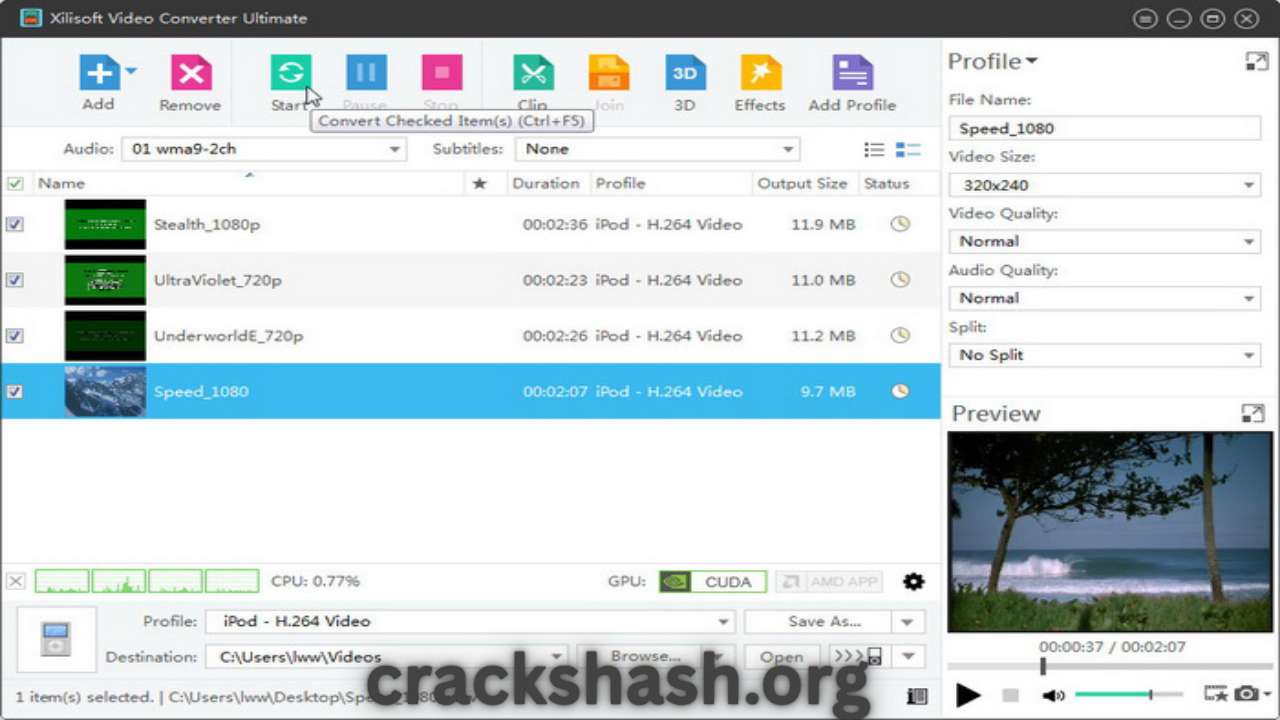Switch to detailed thumbnail list view
Viewport: 1280px width, 720px height.
coord(908,150)
